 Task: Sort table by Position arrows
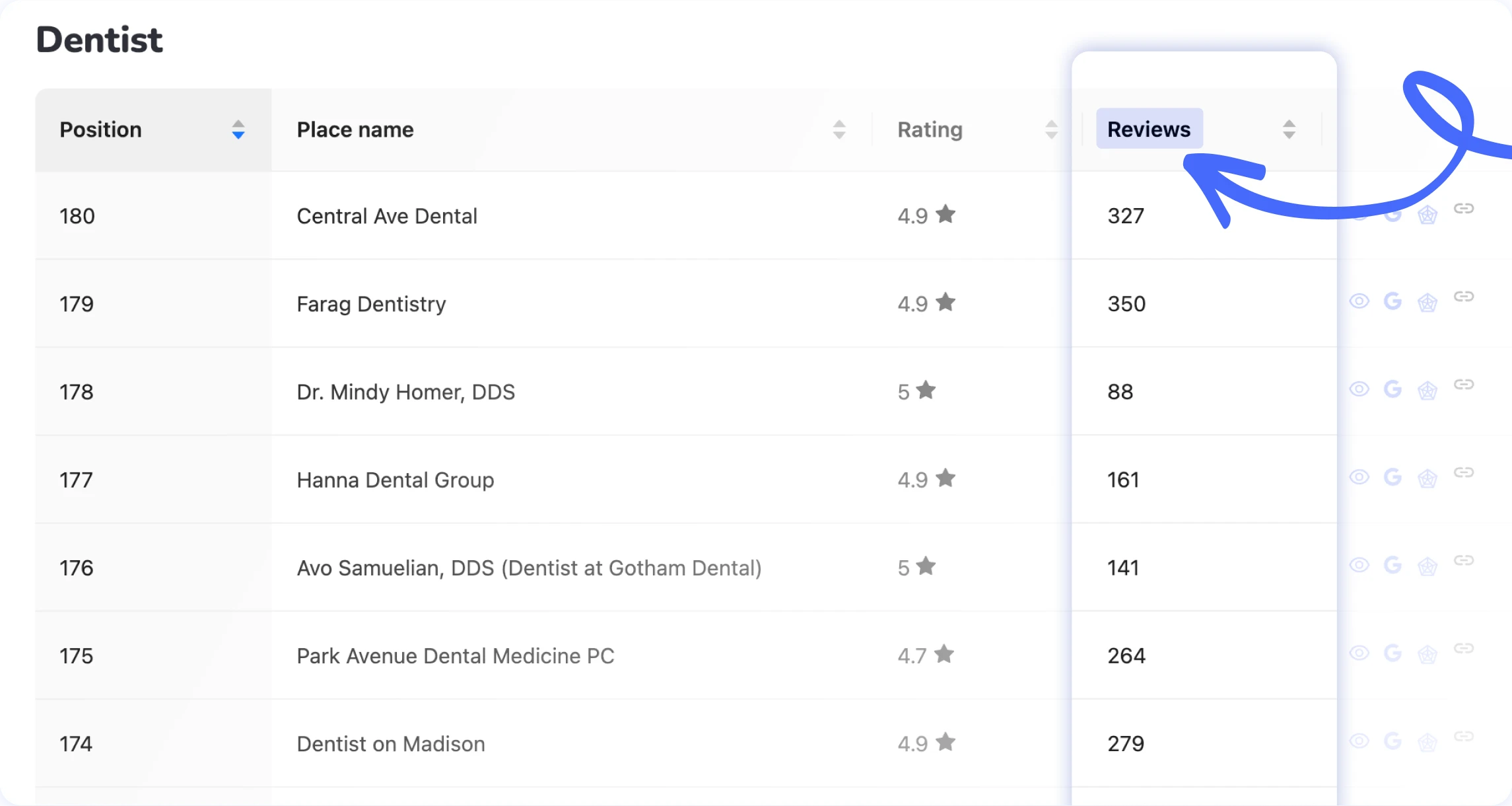coord(238,129)
